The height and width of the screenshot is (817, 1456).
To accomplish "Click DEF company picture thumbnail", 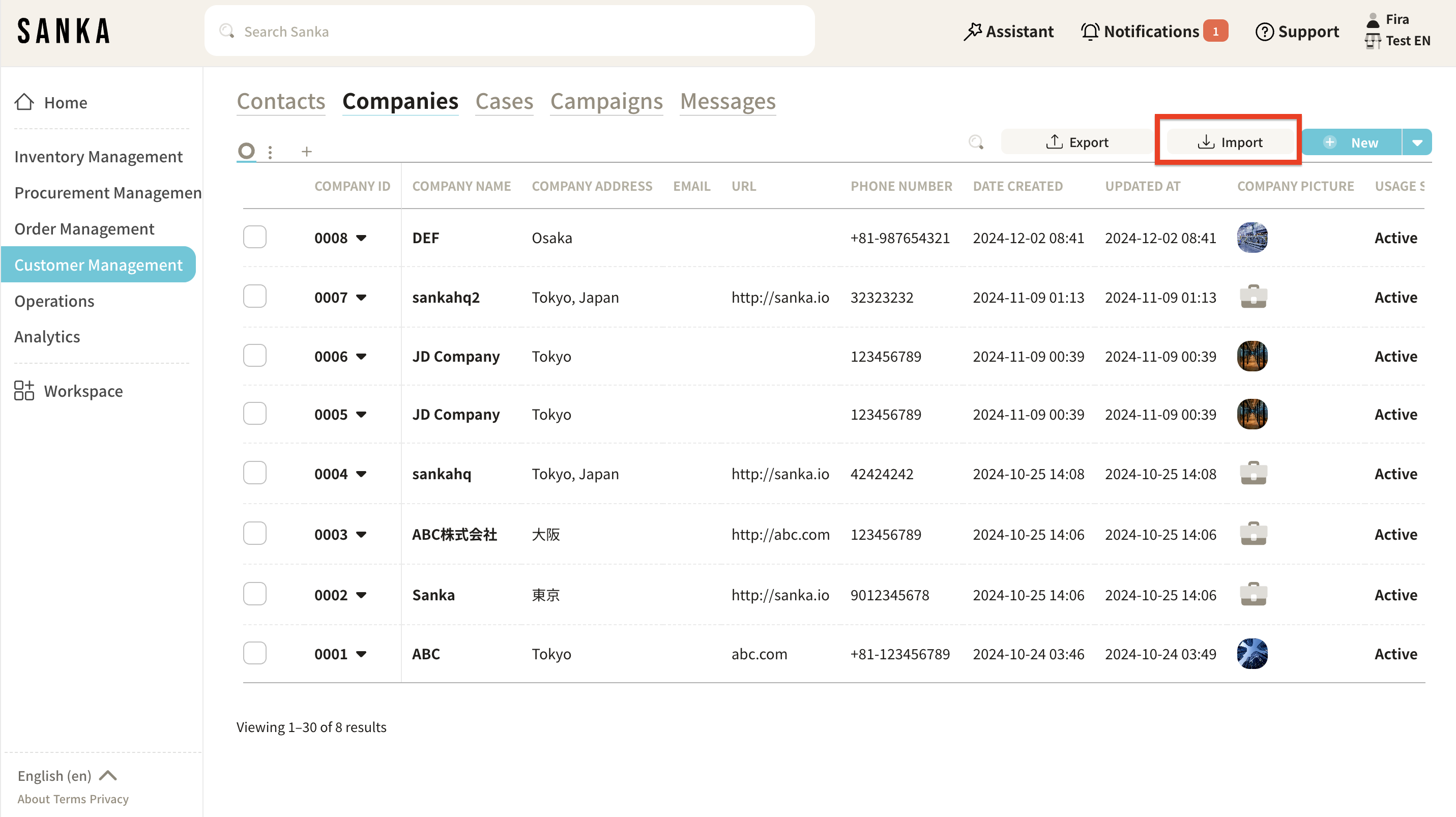I will (1252, 237).
